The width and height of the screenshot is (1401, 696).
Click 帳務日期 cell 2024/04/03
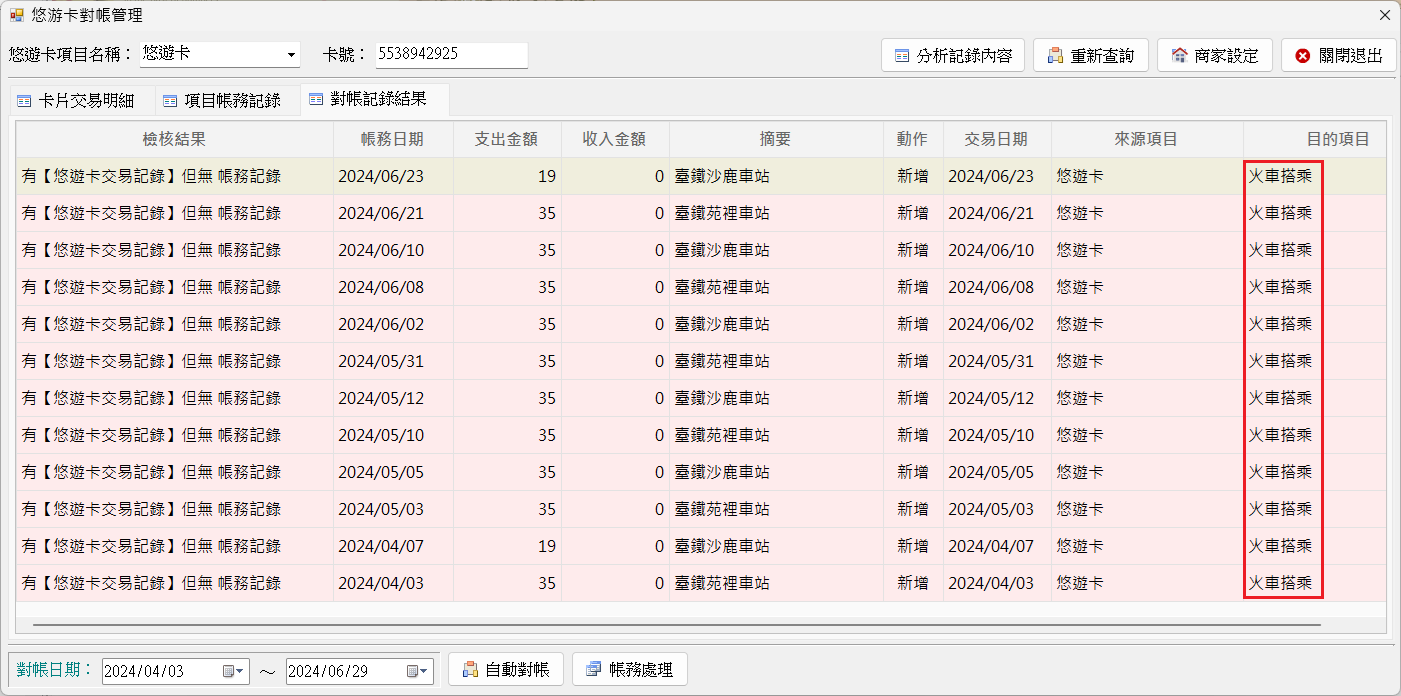[393, 583]
